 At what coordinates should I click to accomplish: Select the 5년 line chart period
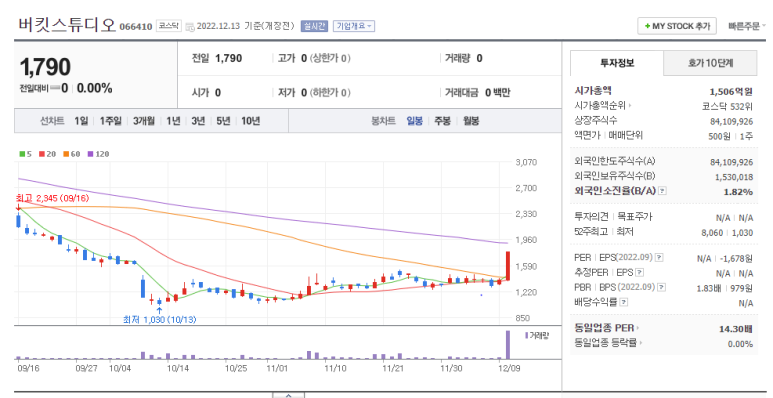tap(223, 121)
